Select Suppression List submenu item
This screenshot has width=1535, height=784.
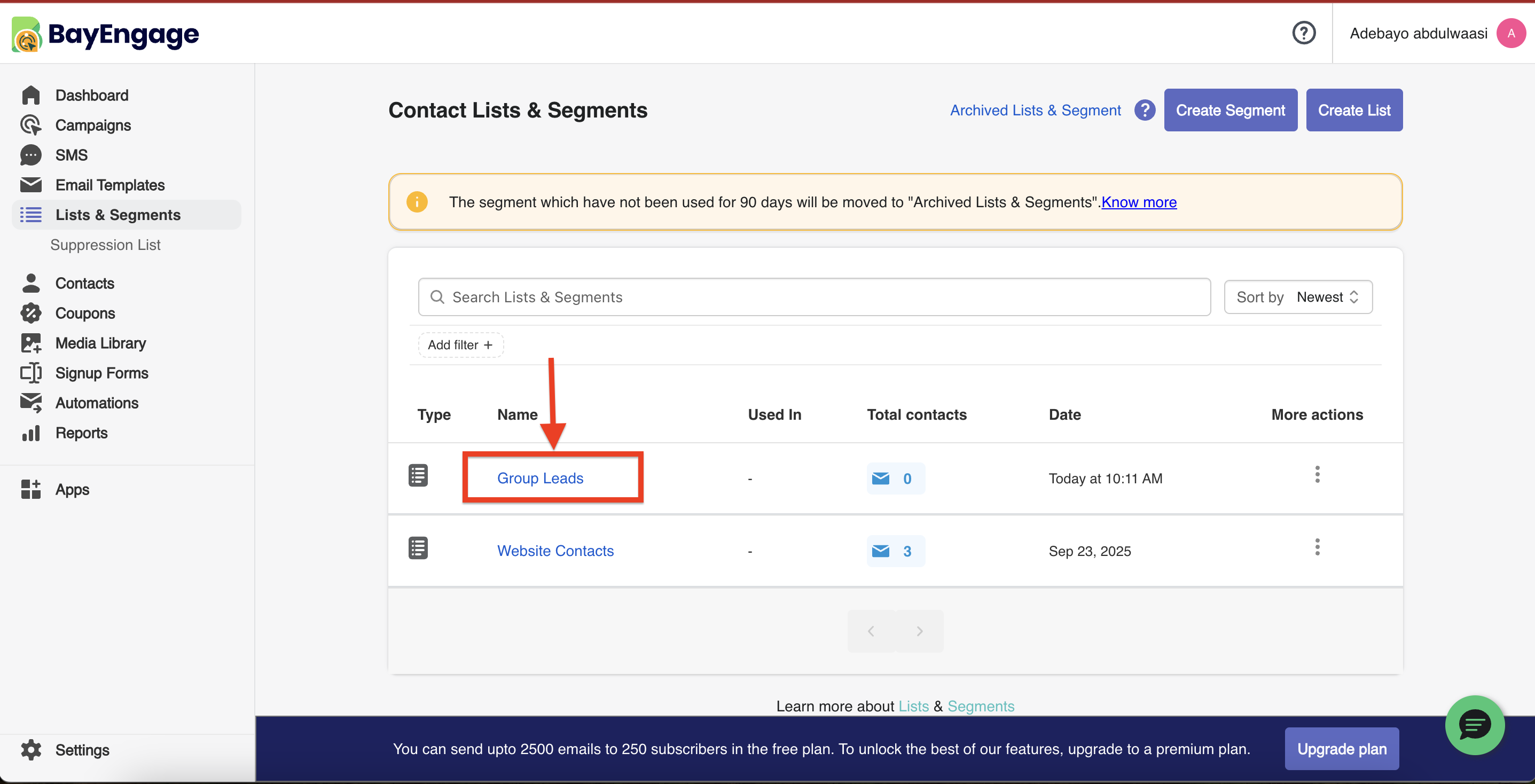point(105,245)
